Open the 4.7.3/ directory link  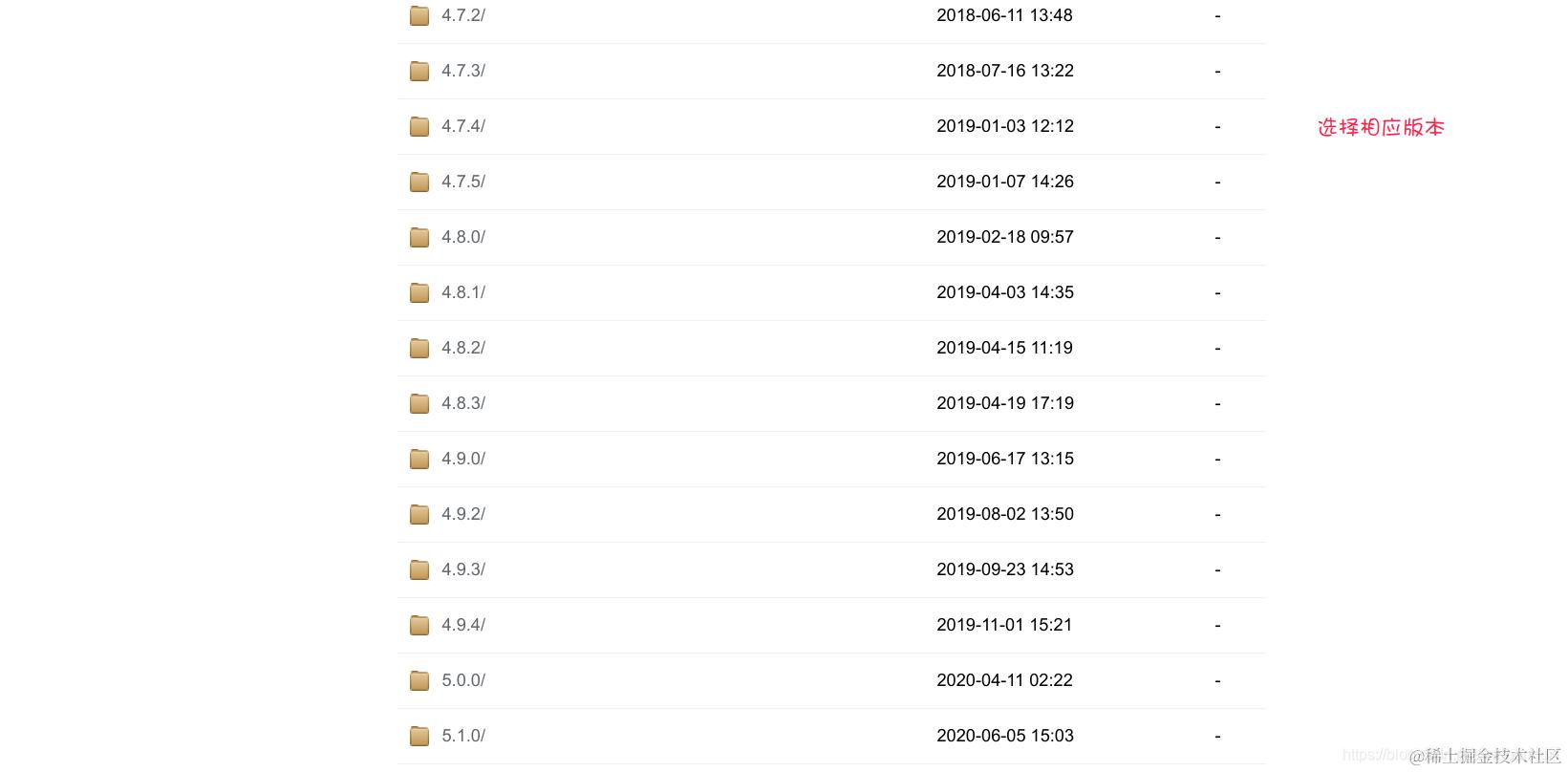[463, 71]
